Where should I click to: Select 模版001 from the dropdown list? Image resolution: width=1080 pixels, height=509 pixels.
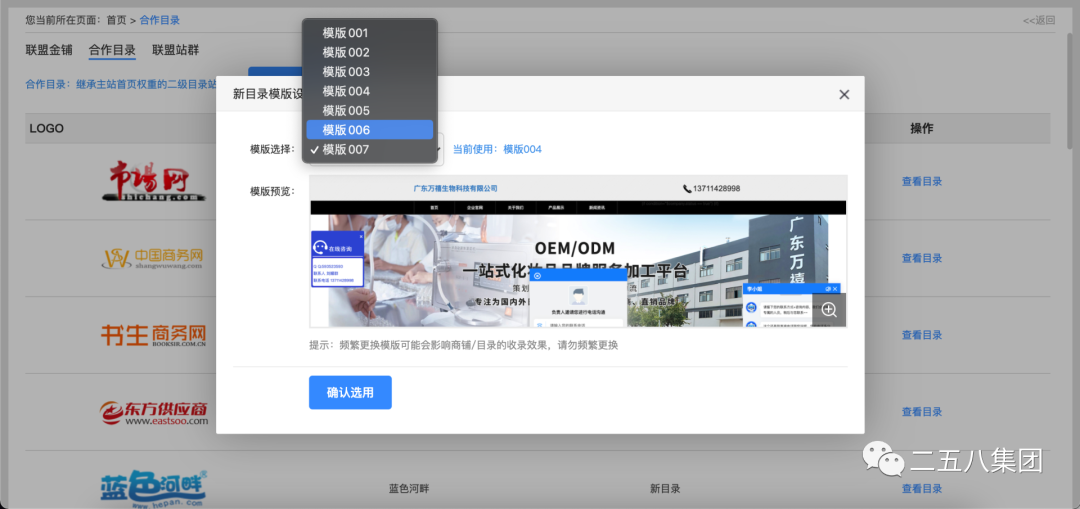click(370, 33)
